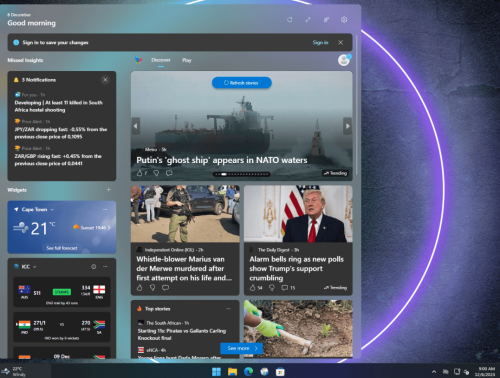Image resolution: width=500 pixels, height=378 pixels.
Task: Click the 21°C temperature reading
Action: coord(43,228)
